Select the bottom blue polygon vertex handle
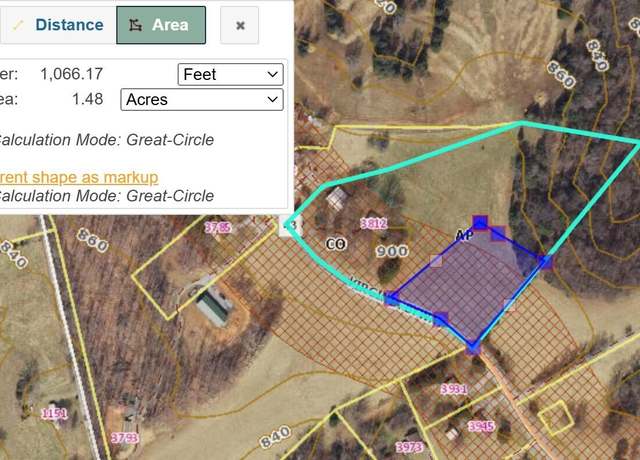Screen dimensions: 640x460 coord(473,348)
